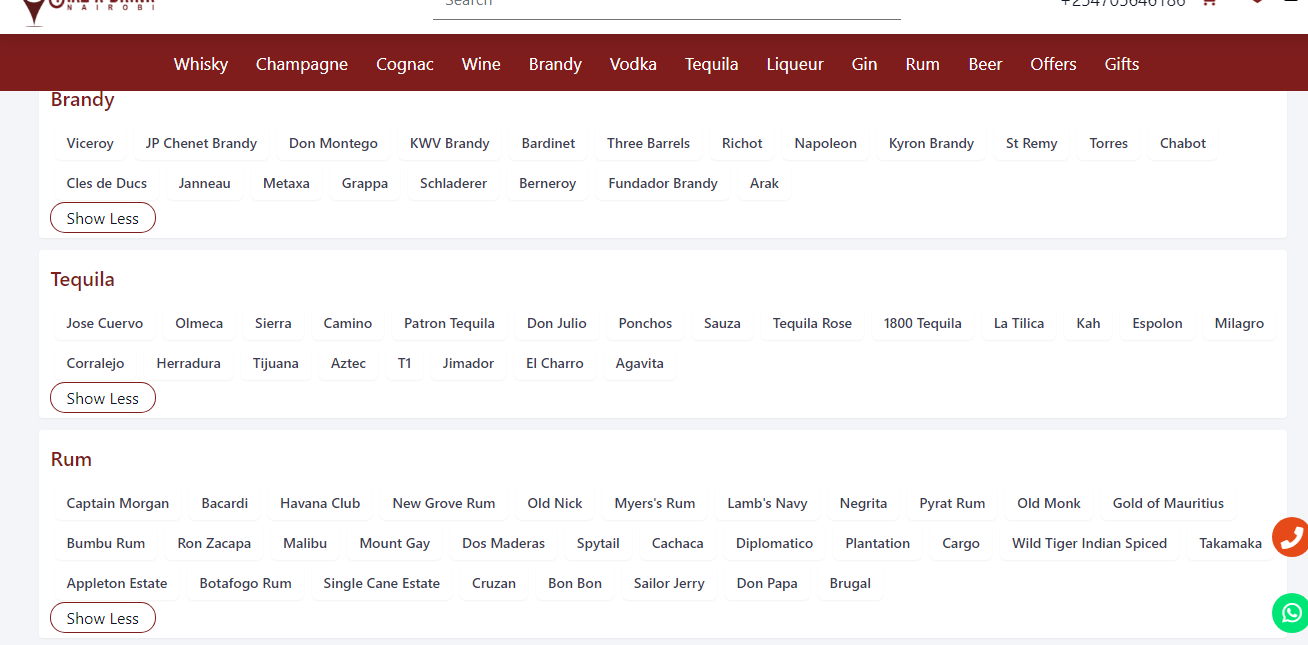Select Wine in the navigation bar
1308x645 pixels.
(x=481, y=64)
